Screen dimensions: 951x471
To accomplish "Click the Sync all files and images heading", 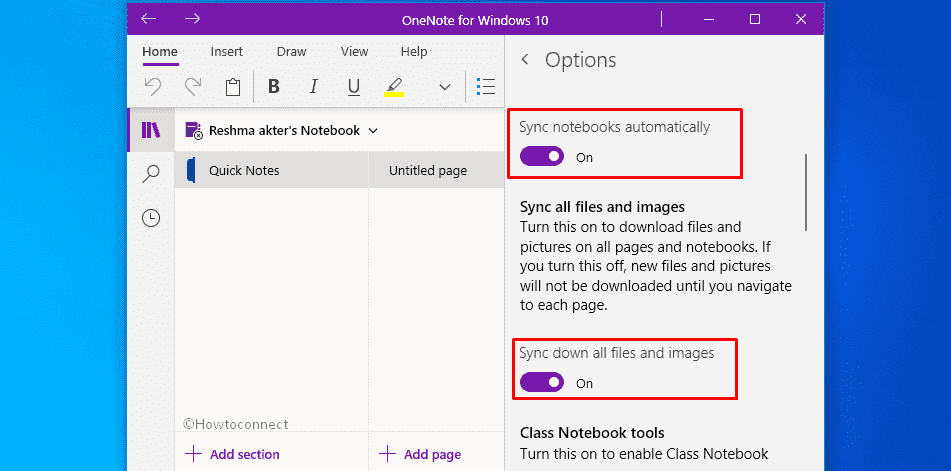I will tap(602, 207).
